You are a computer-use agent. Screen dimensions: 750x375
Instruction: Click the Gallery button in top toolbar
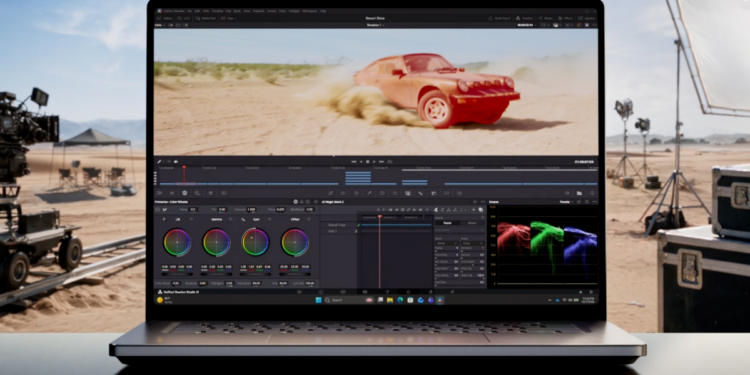(x=165, y=18)
